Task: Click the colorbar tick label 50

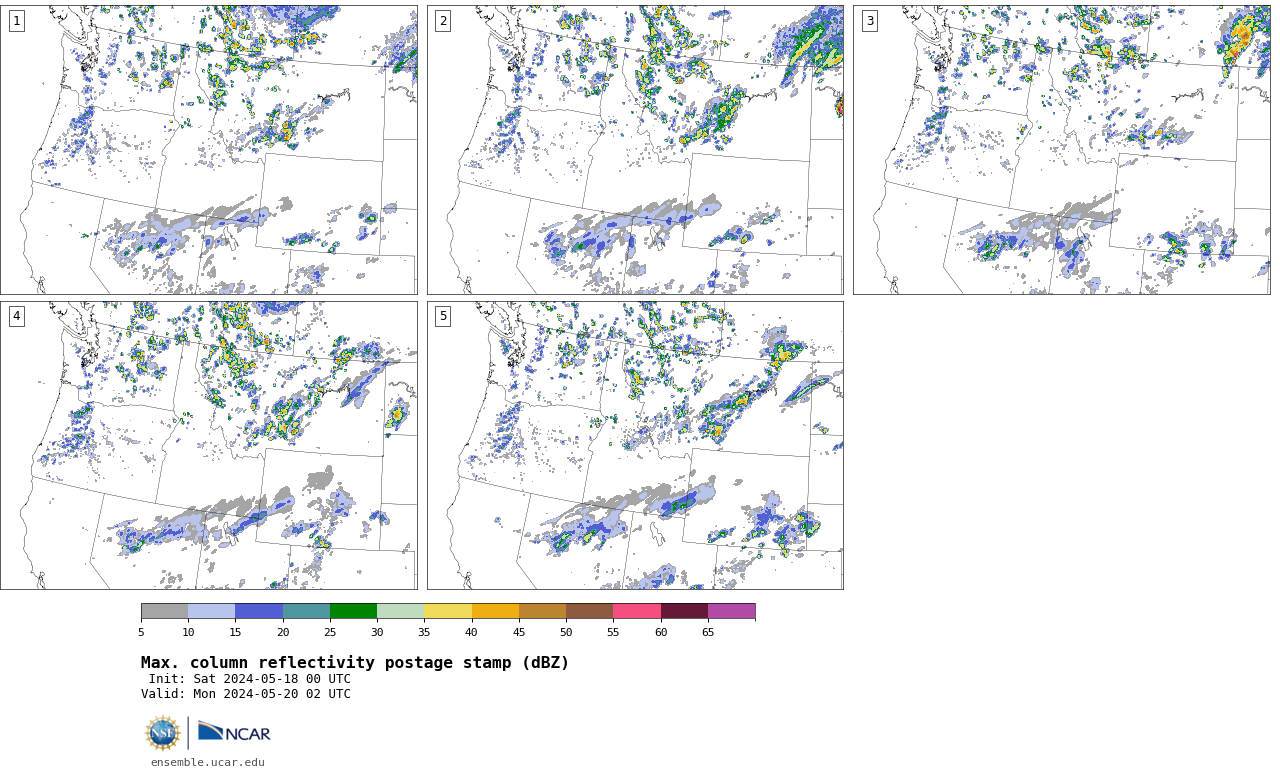Action: [566, 632]
